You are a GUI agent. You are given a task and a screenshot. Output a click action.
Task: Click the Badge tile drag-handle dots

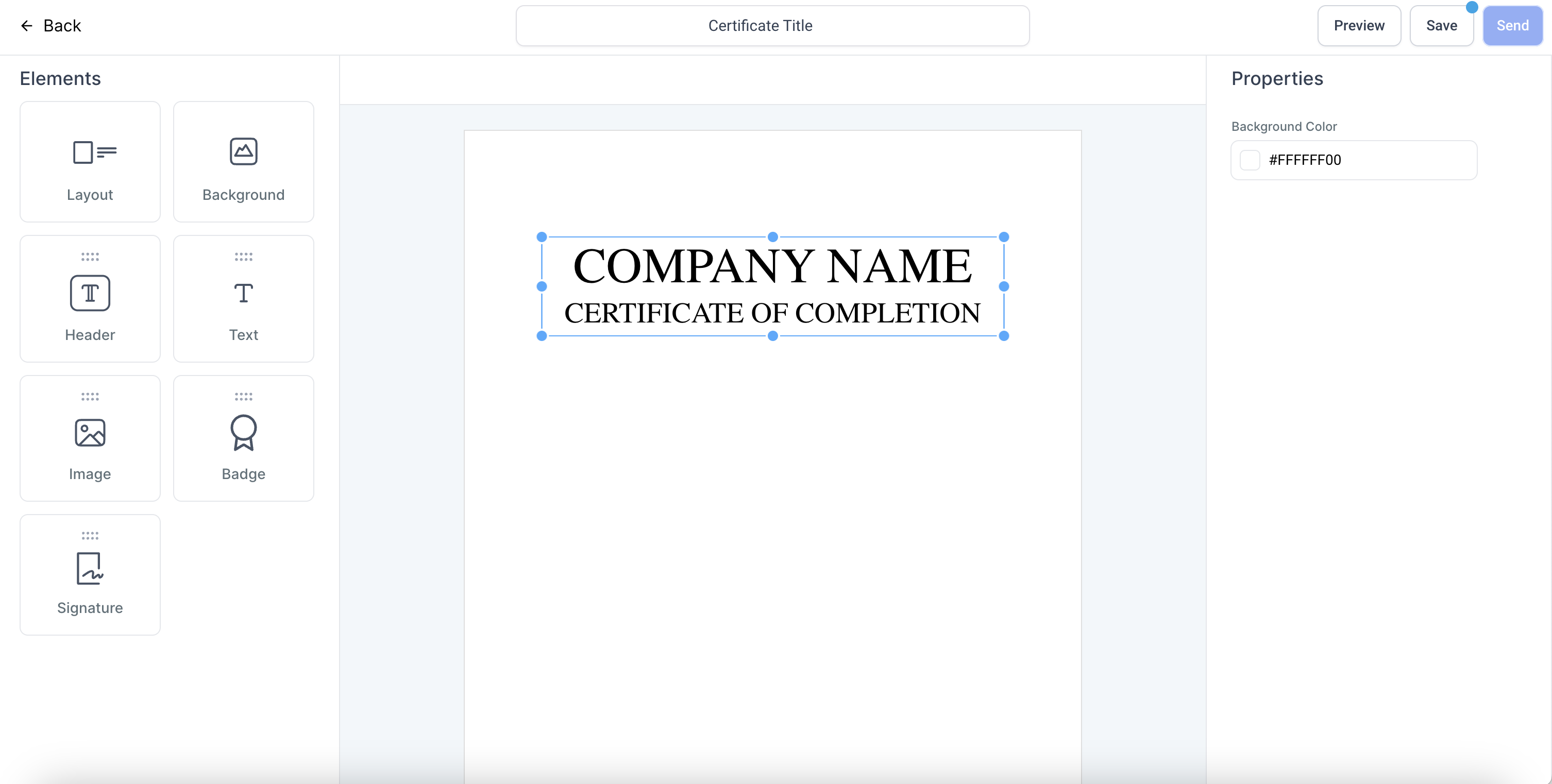pyautogui.click(x=243, y=397)
